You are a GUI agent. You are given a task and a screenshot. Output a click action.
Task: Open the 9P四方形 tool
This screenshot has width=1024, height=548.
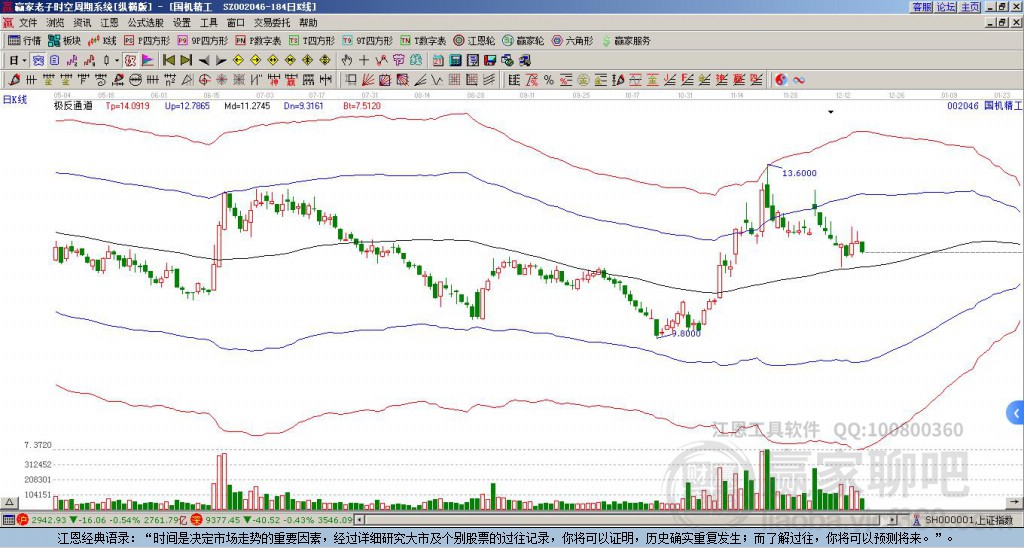pos(202,40)
